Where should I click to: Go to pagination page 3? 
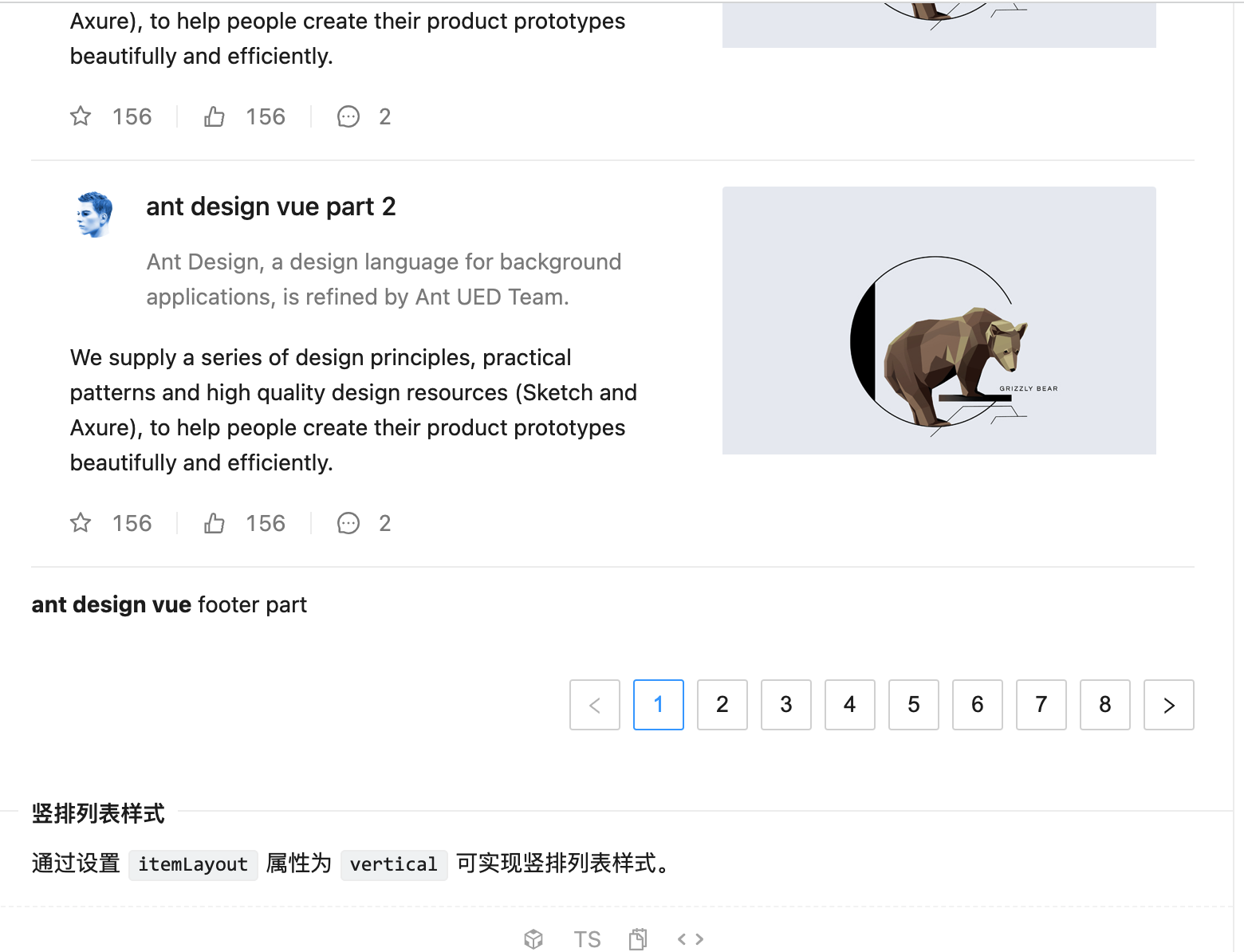coord(786,705)
